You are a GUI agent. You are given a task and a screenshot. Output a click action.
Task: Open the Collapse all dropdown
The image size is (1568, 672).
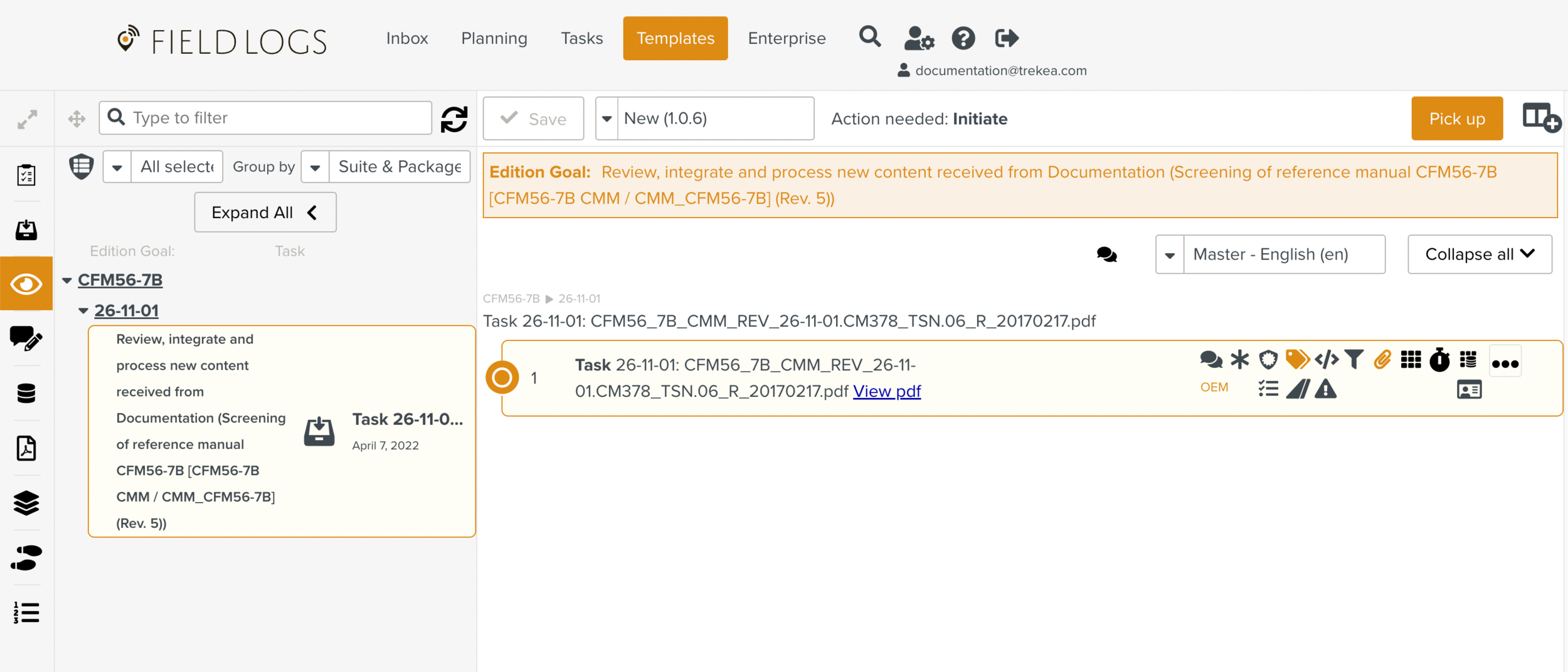click(1480, 255)
